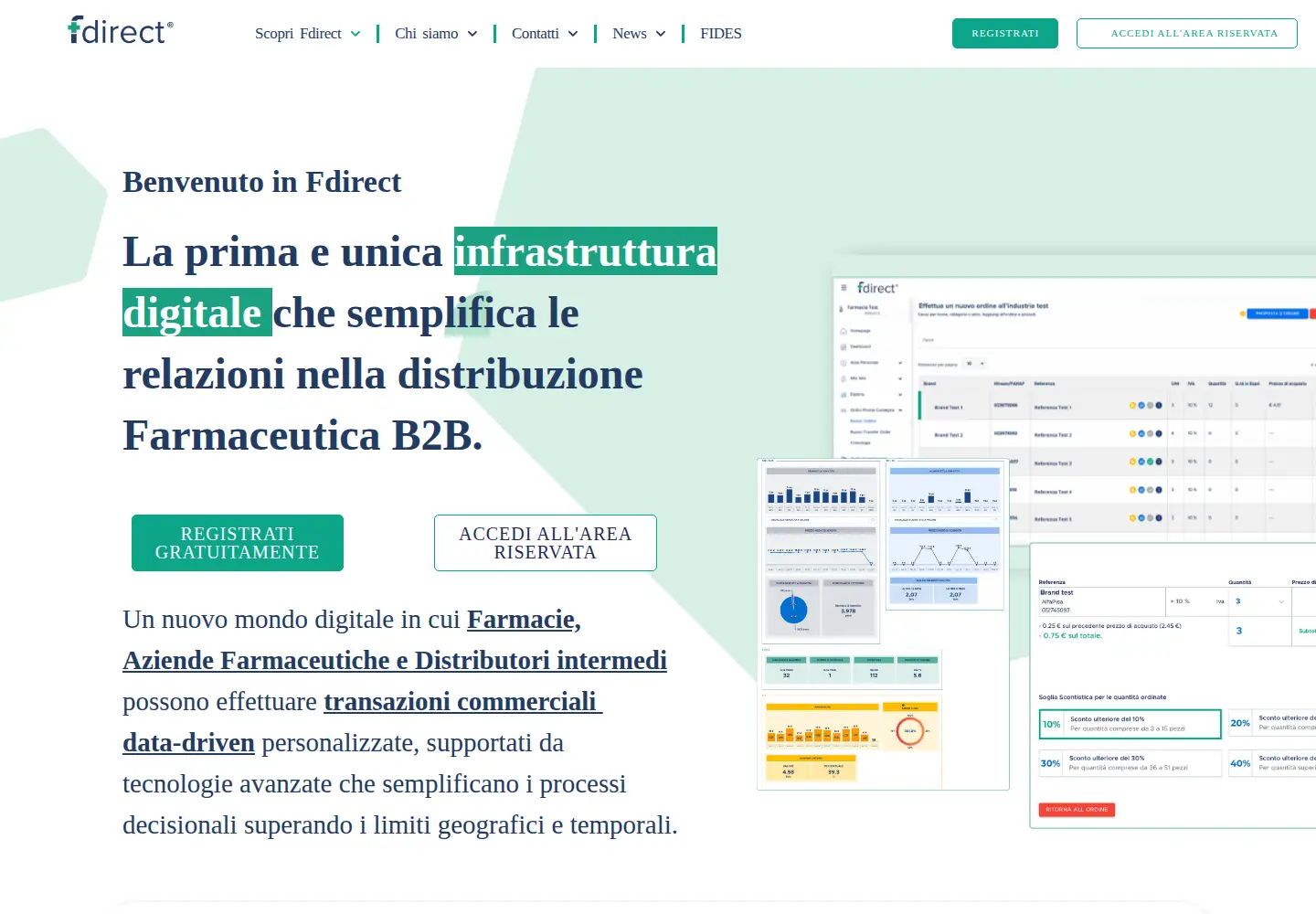1316x914 pixels.
Task: Open the Chi siamo dropdown menu
Action: tap(436, 34)
